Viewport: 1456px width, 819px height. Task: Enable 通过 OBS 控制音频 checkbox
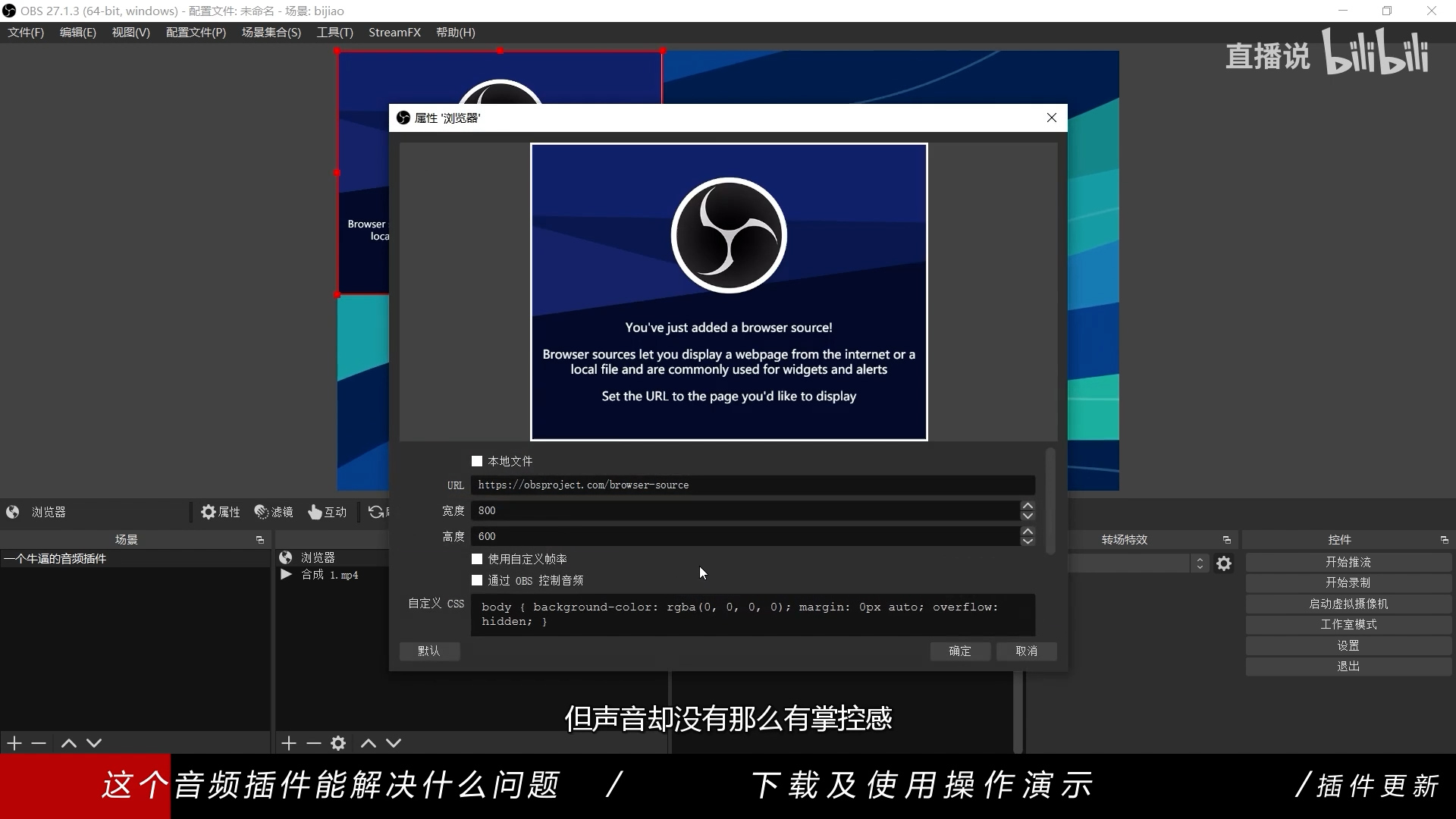pos(477,580)
